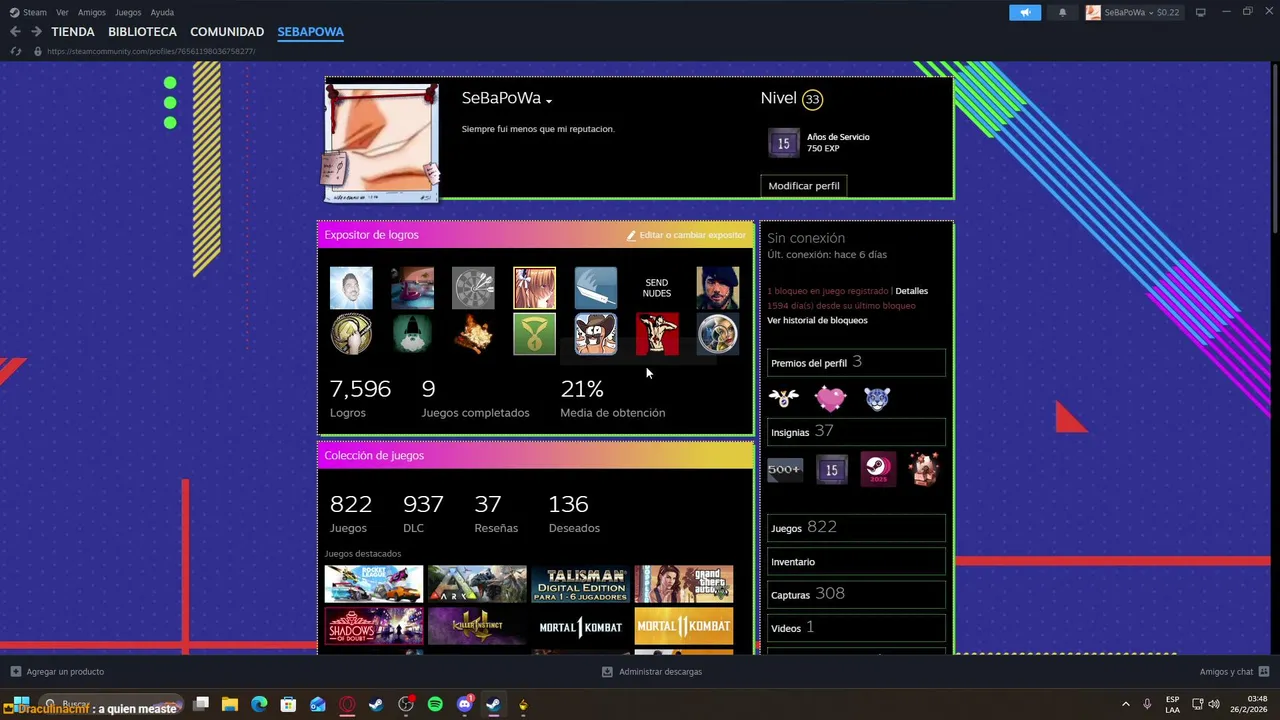
Task: Switch to the BIBLIOTECA tab
Action: point(142,32)
